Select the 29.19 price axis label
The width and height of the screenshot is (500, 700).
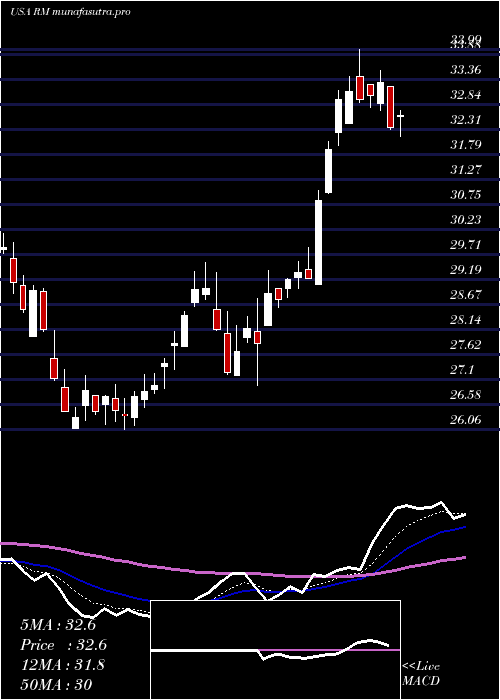pyautogui.click(x=466, y=270)
